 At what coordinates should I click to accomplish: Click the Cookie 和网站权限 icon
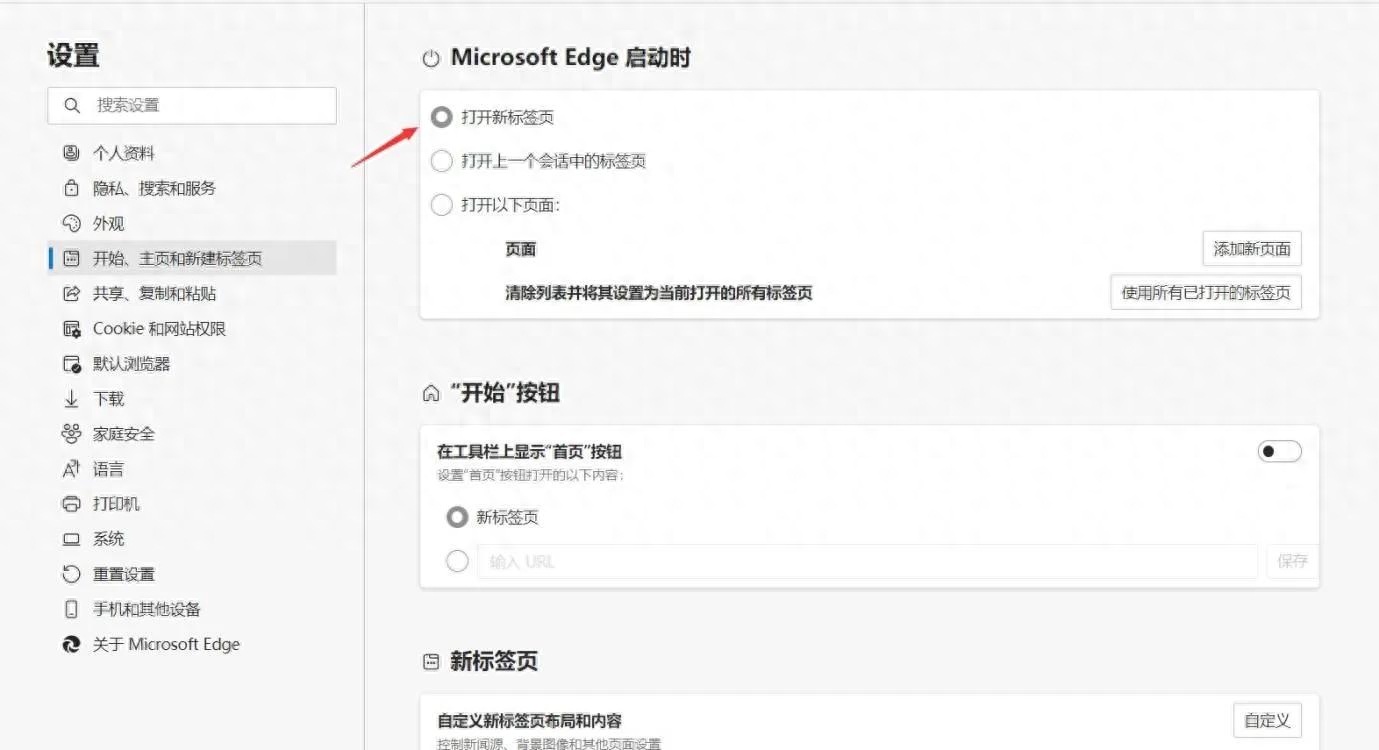pyautogui.click(x=70, y=328)
